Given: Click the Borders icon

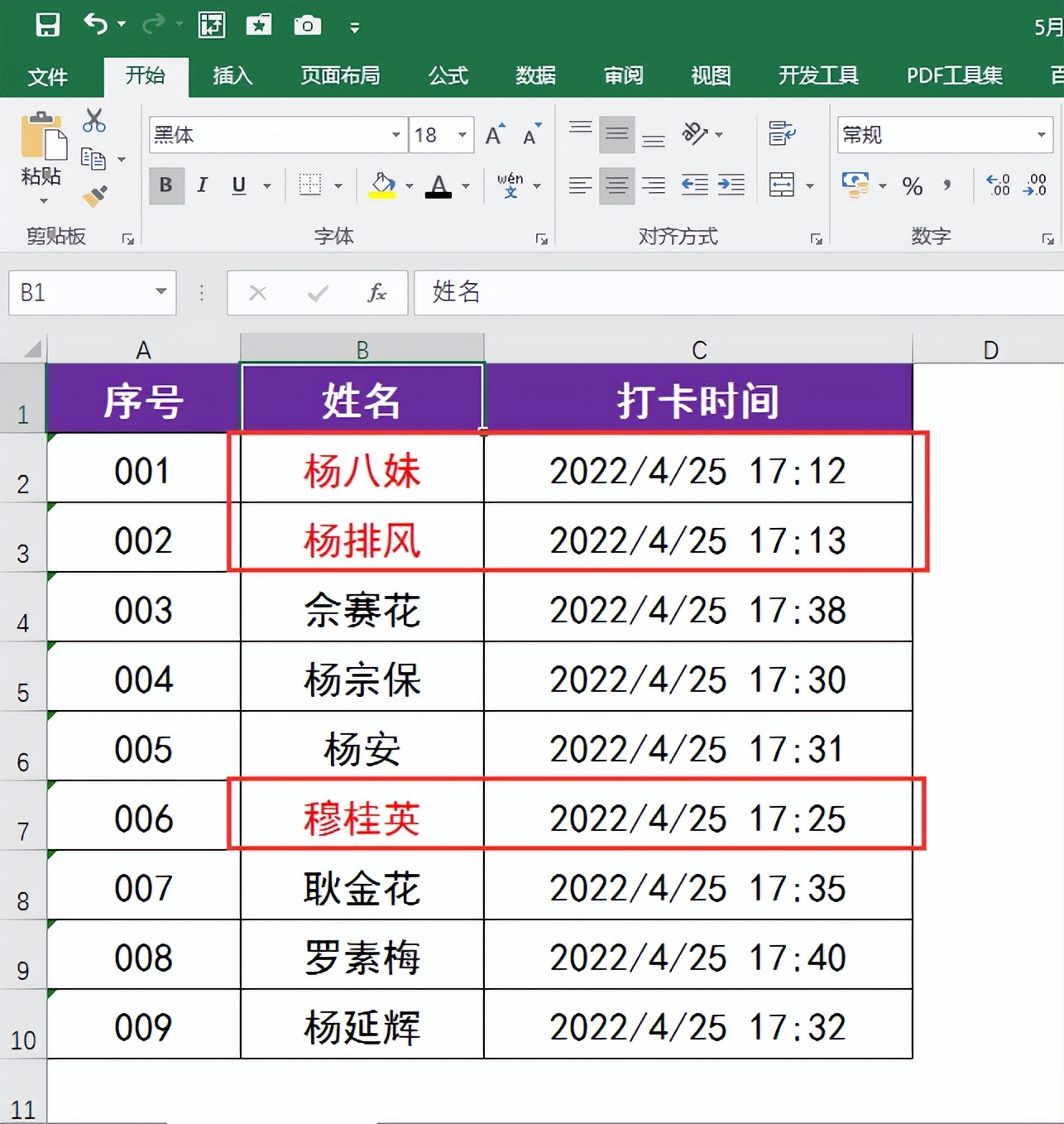Looking at the screenshot, I should click(310, 185).
